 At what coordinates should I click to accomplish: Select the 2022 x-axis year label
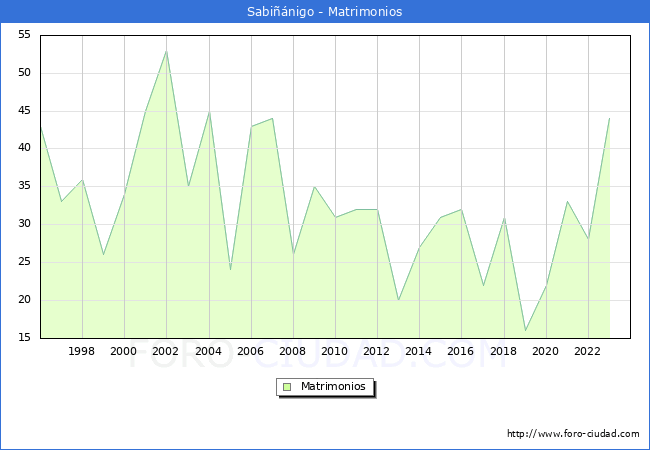(587, 351)
